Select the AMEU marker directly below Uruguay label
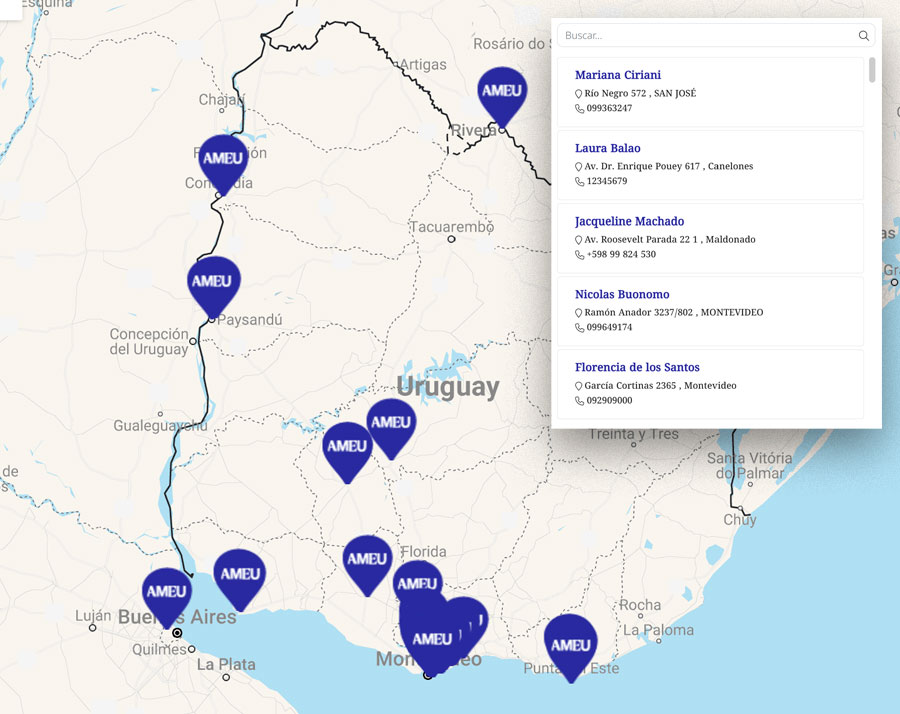 [x=391, y=424]
